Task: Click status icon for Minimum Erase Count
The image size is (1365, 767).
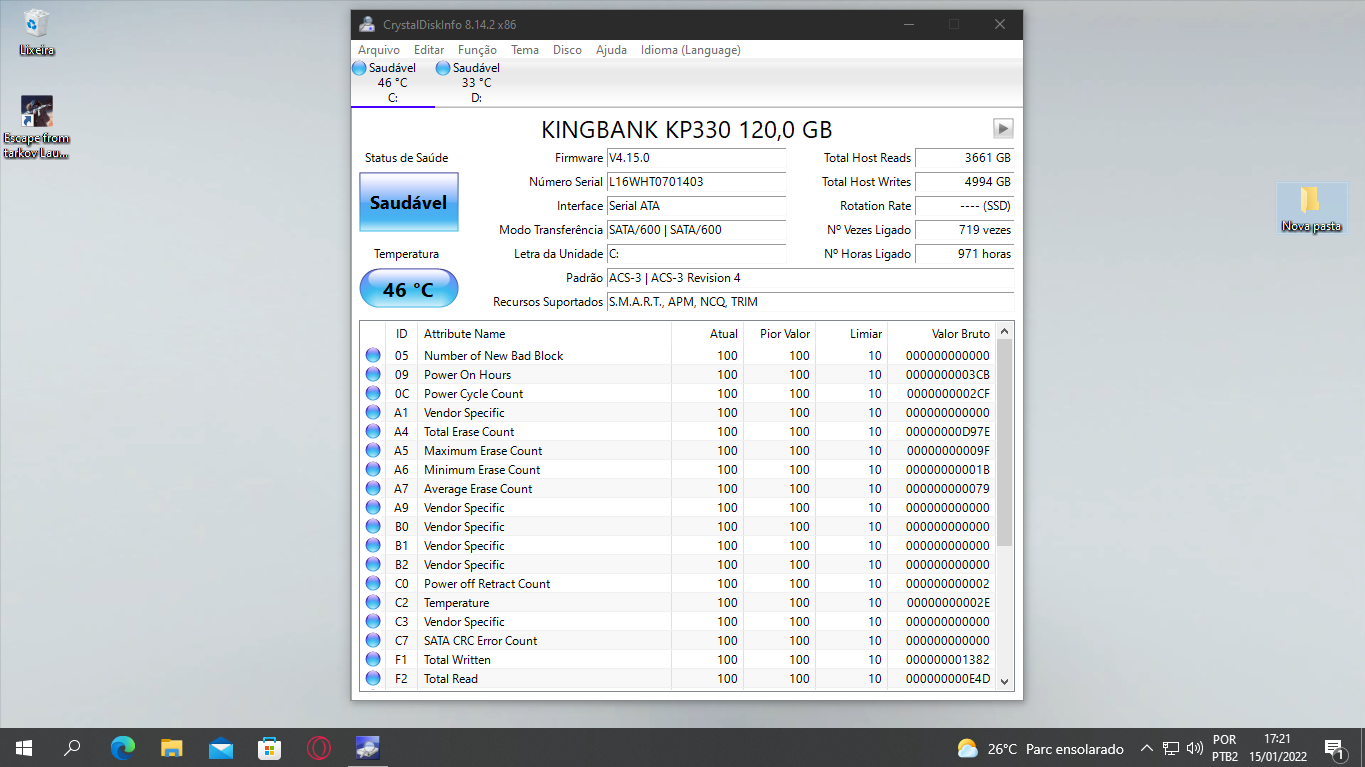Action: [x=373, y=469]
